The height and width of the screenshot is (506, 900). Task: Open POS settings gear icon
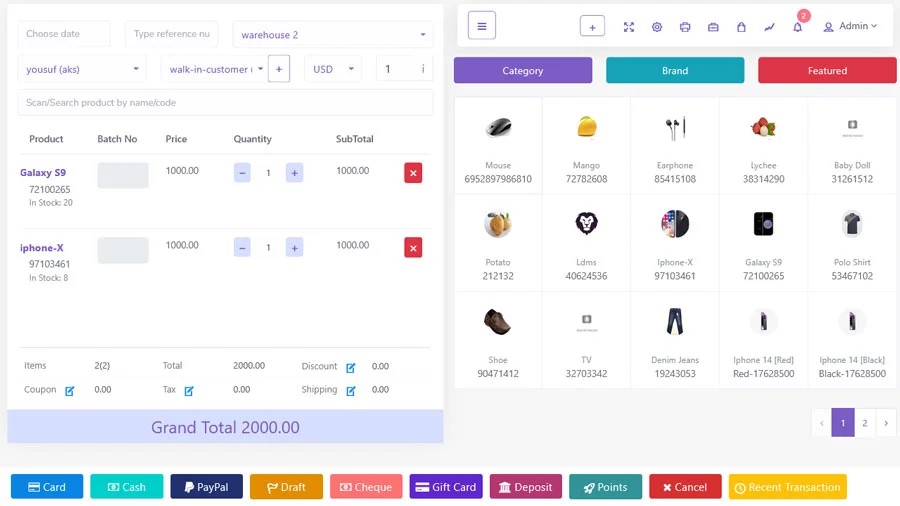(657, 27)
